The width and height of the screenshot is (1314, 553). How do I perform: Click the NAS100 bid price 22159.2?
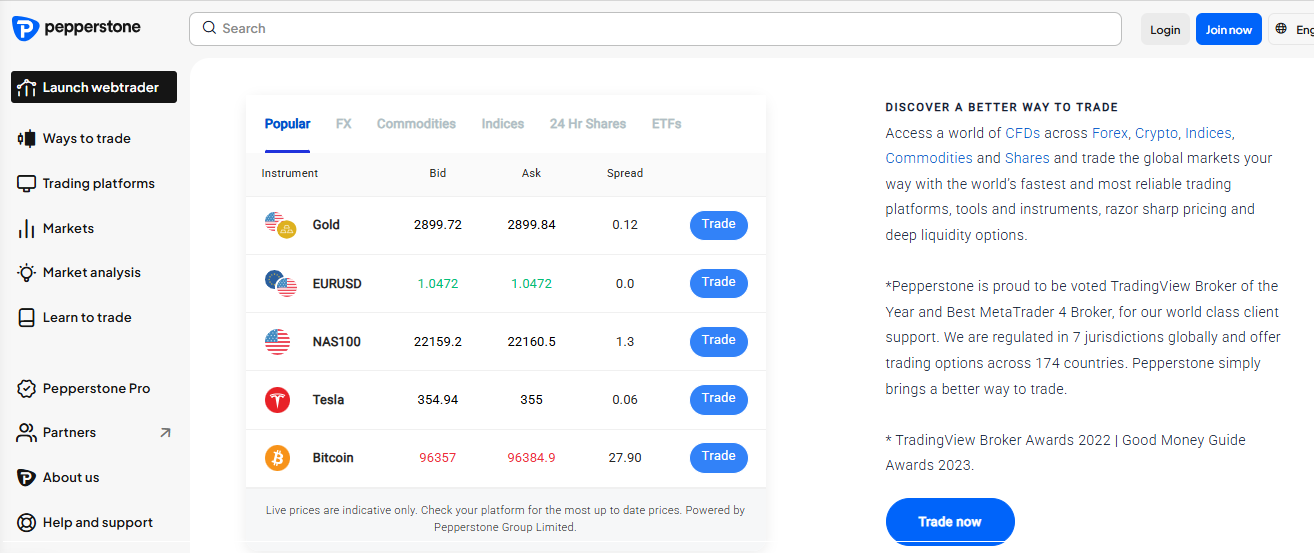(x=438, y=342)
